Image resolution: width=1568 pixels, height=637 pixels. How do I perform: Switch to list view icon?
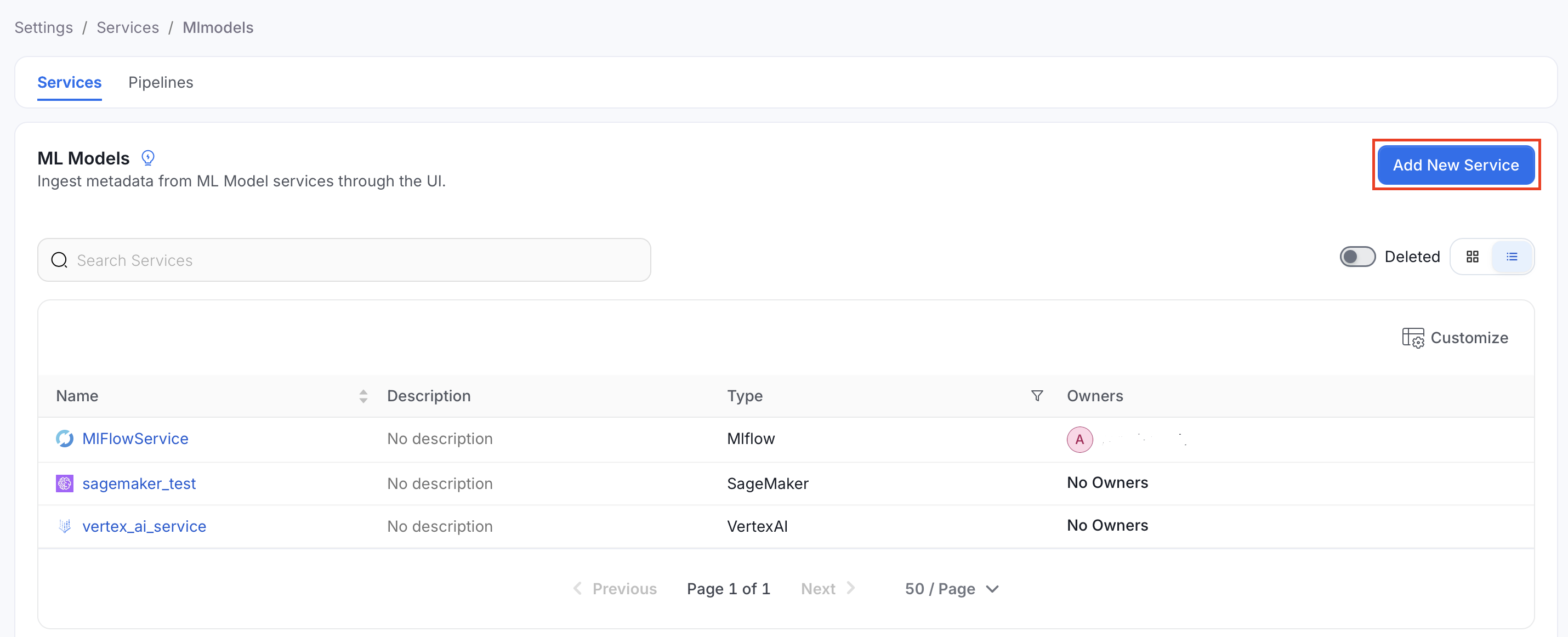pos(1512,257)
